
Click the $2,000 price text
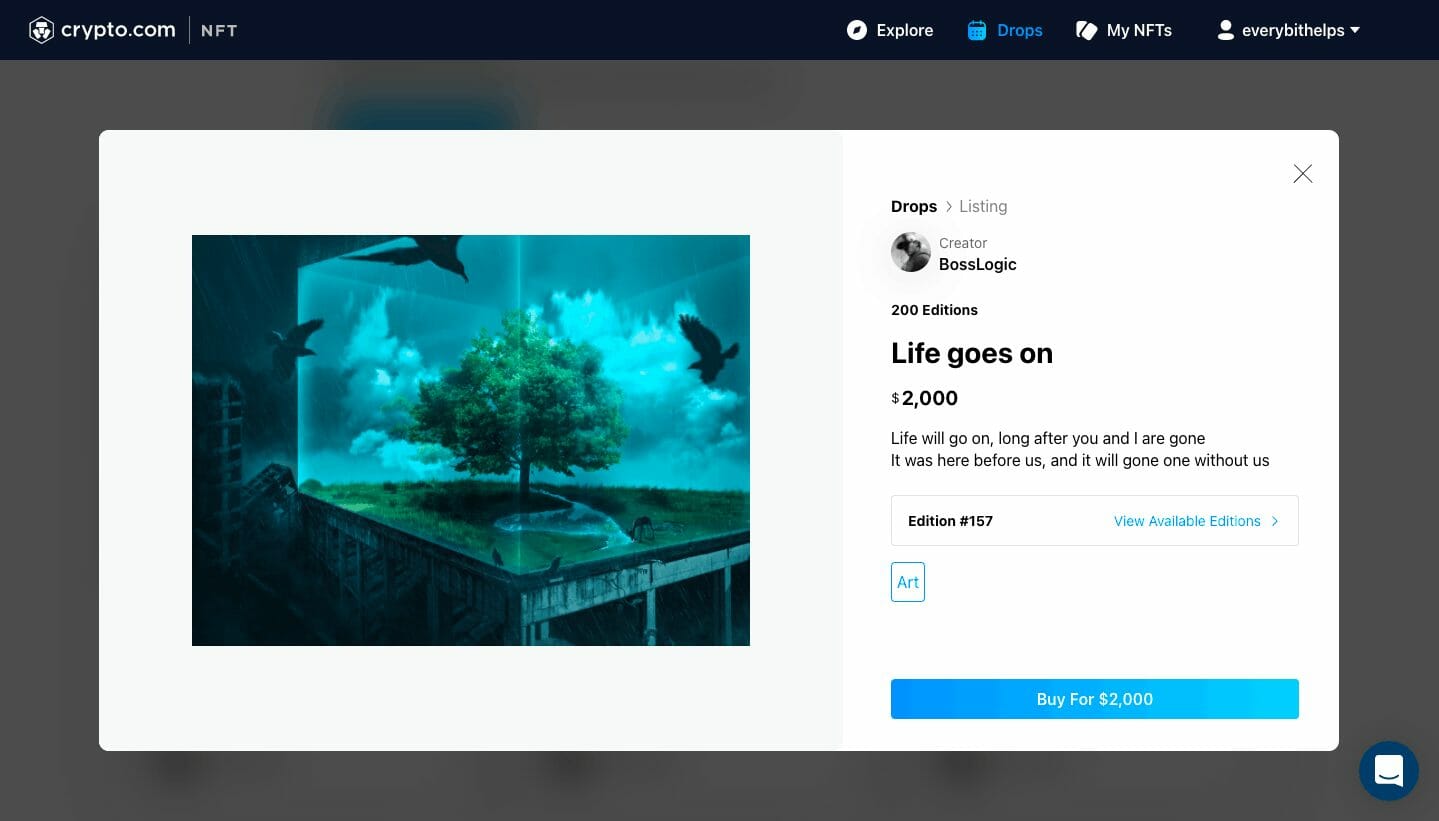pos(925,398)
